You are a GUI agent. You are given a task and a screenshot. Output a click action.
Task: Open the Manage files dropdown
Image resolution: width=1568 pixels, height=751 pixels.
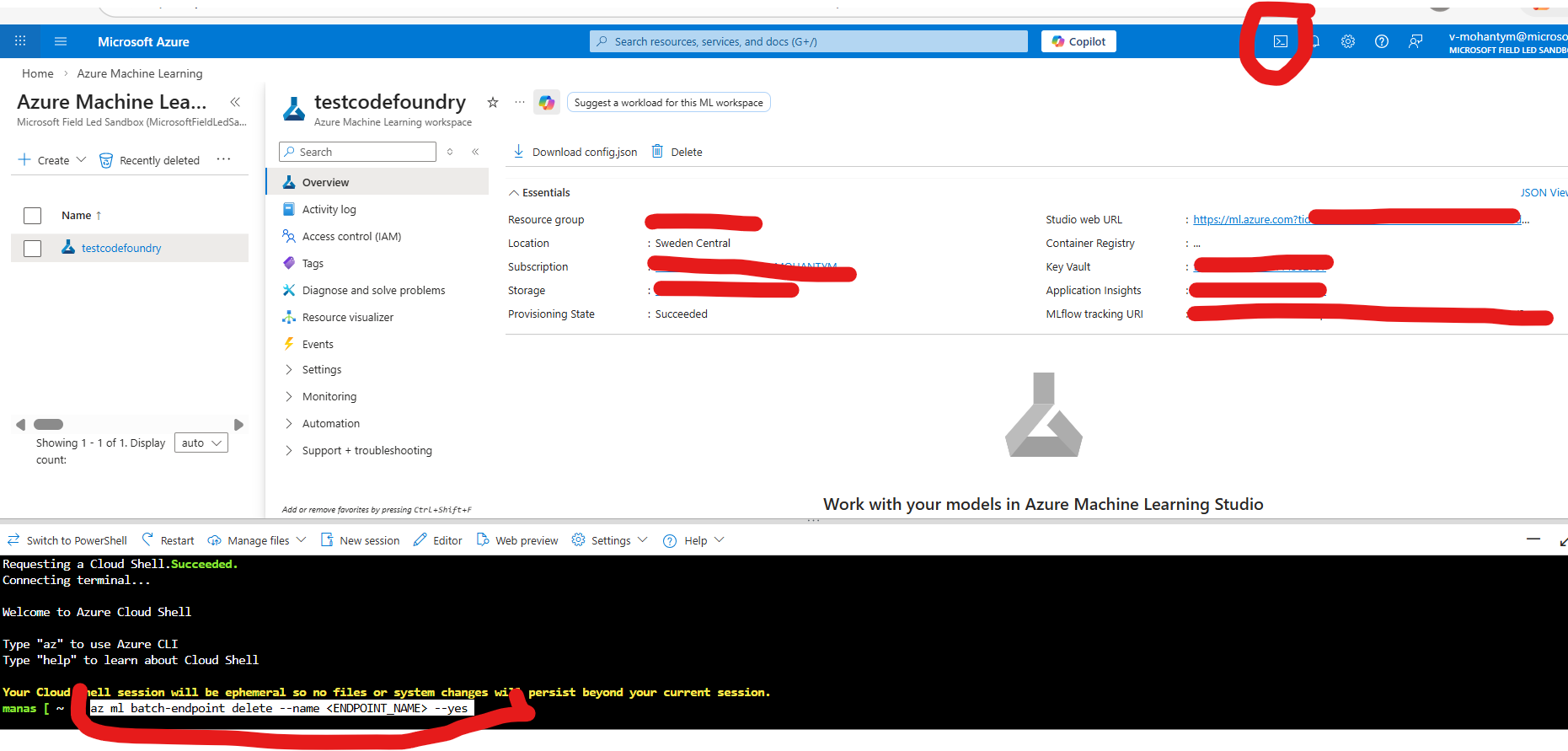tap(257, 540)
